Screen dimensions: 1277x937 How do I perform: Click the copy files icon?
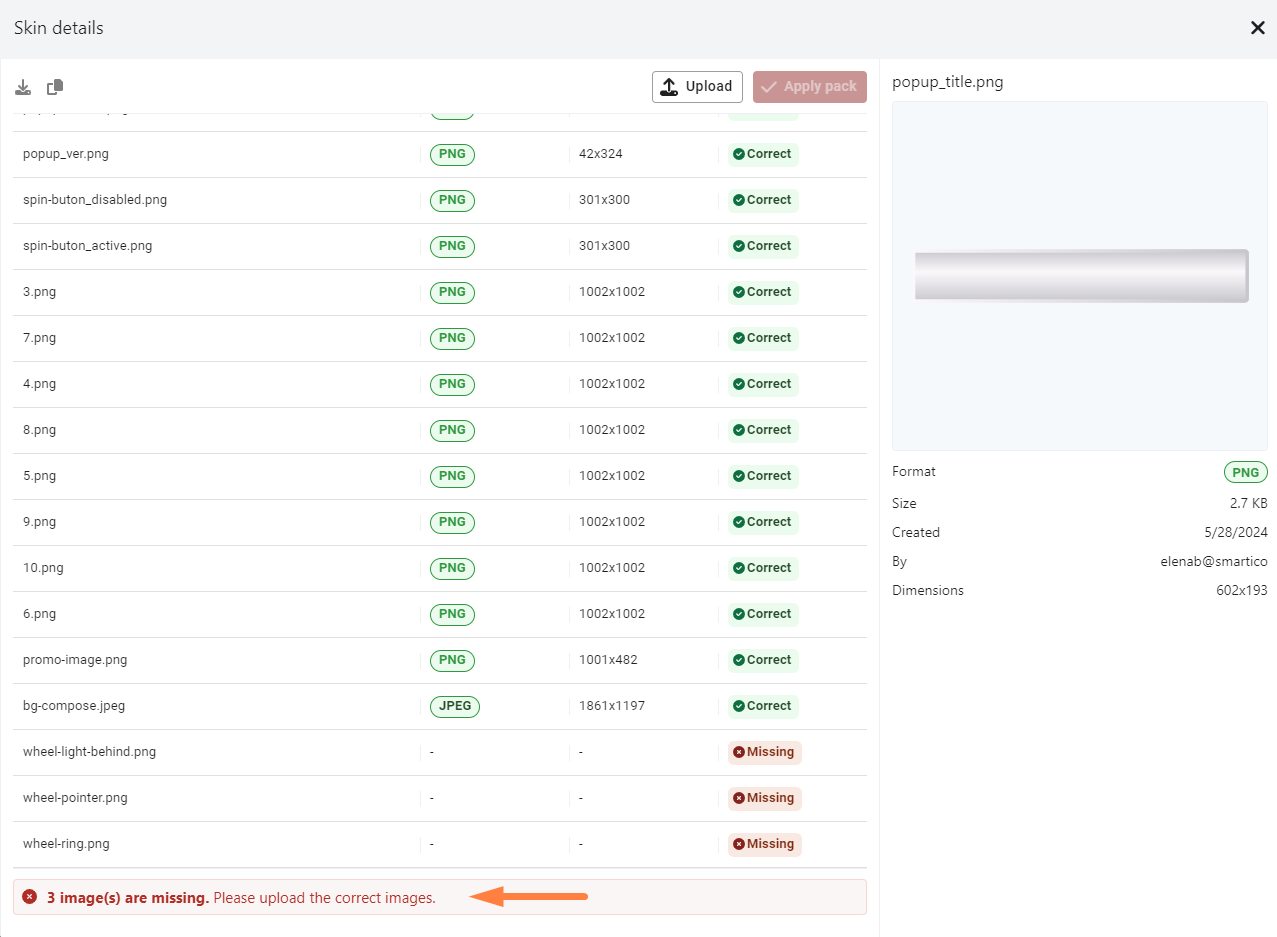pos(55,88)
